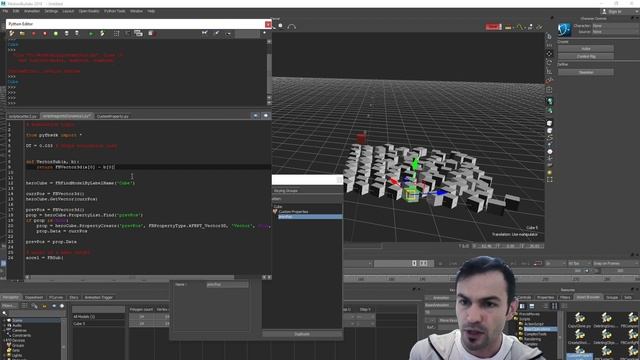Select the Translate tool in viewer toolbar
Screen dimensions: 640x360
(x=550, y=53)
